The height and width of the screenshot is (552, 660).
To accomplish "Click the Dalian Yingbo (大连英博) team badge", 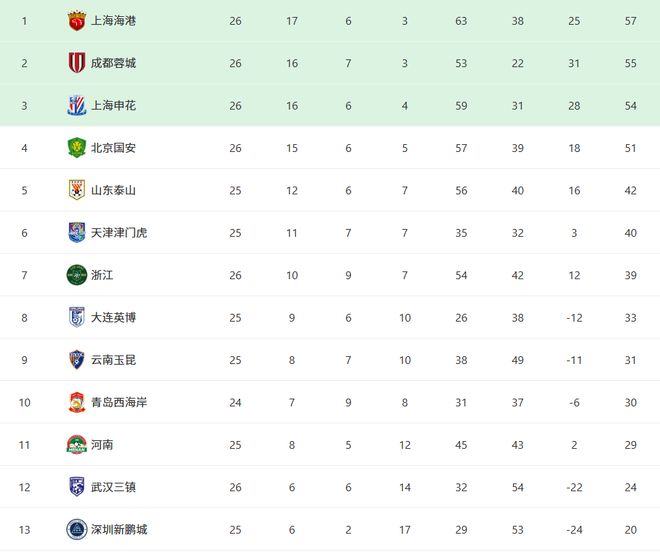I will (x=77, y=317).
